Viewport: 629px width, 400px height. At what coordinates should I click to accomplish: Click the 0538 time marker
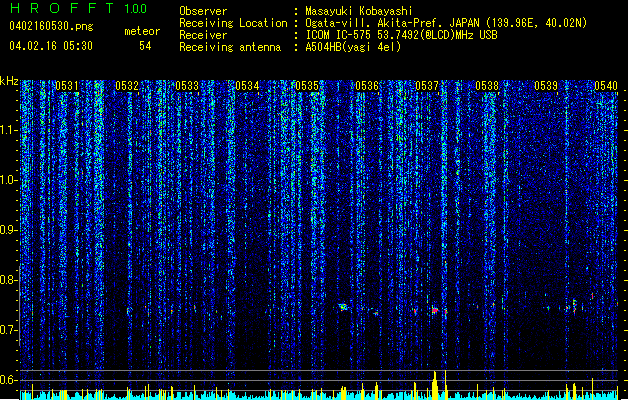click(487, 86)
